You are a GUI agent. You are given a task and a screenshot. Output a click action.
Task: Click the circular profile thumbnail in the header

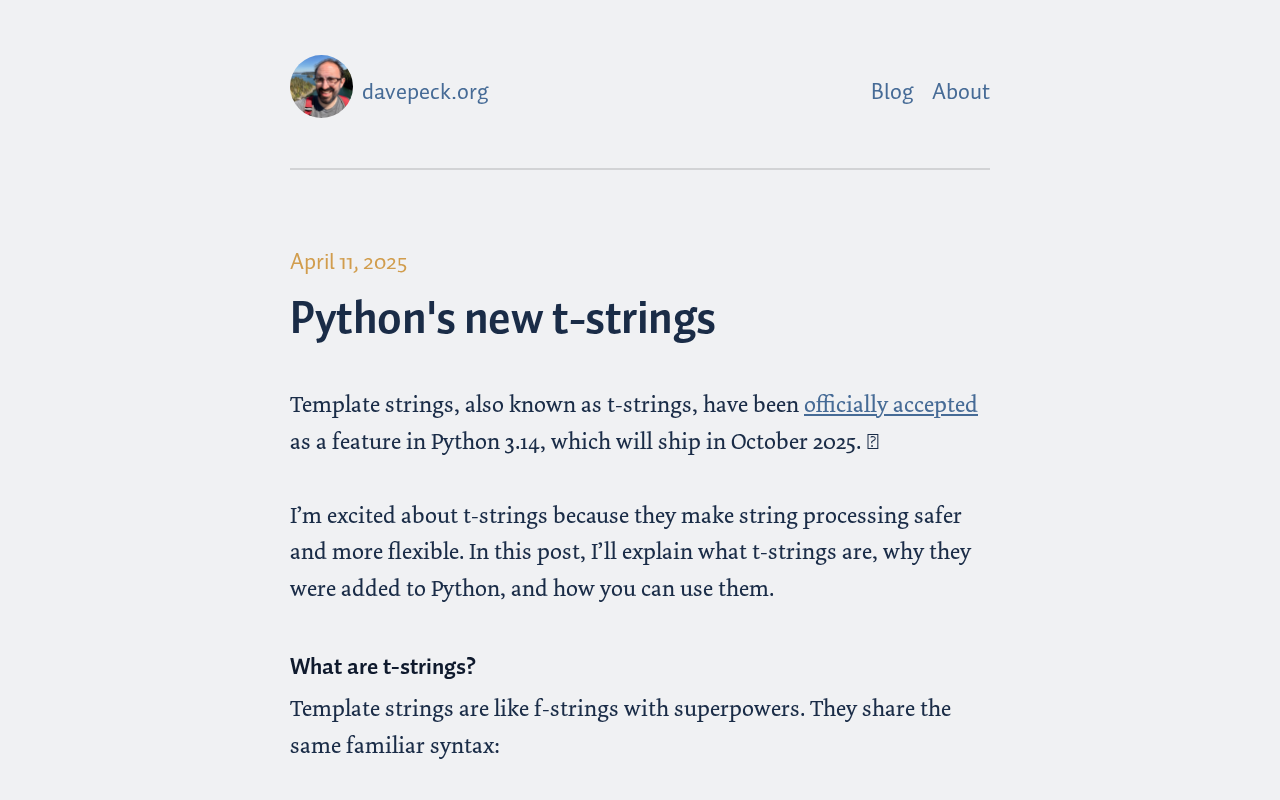pyautogui.click(x=321, y=86)
